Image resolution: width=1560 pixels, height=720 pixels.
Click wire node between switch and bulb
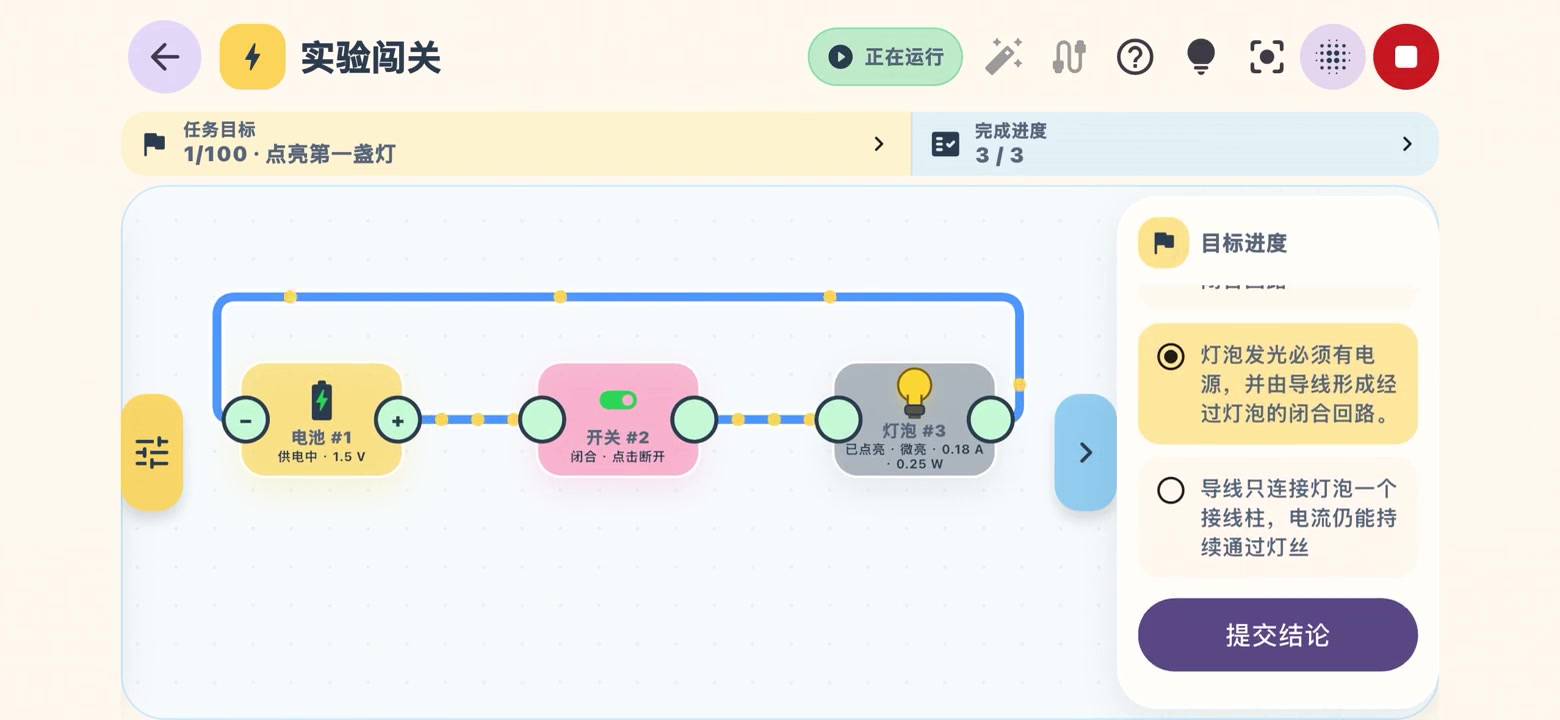[x=774, y=419]
